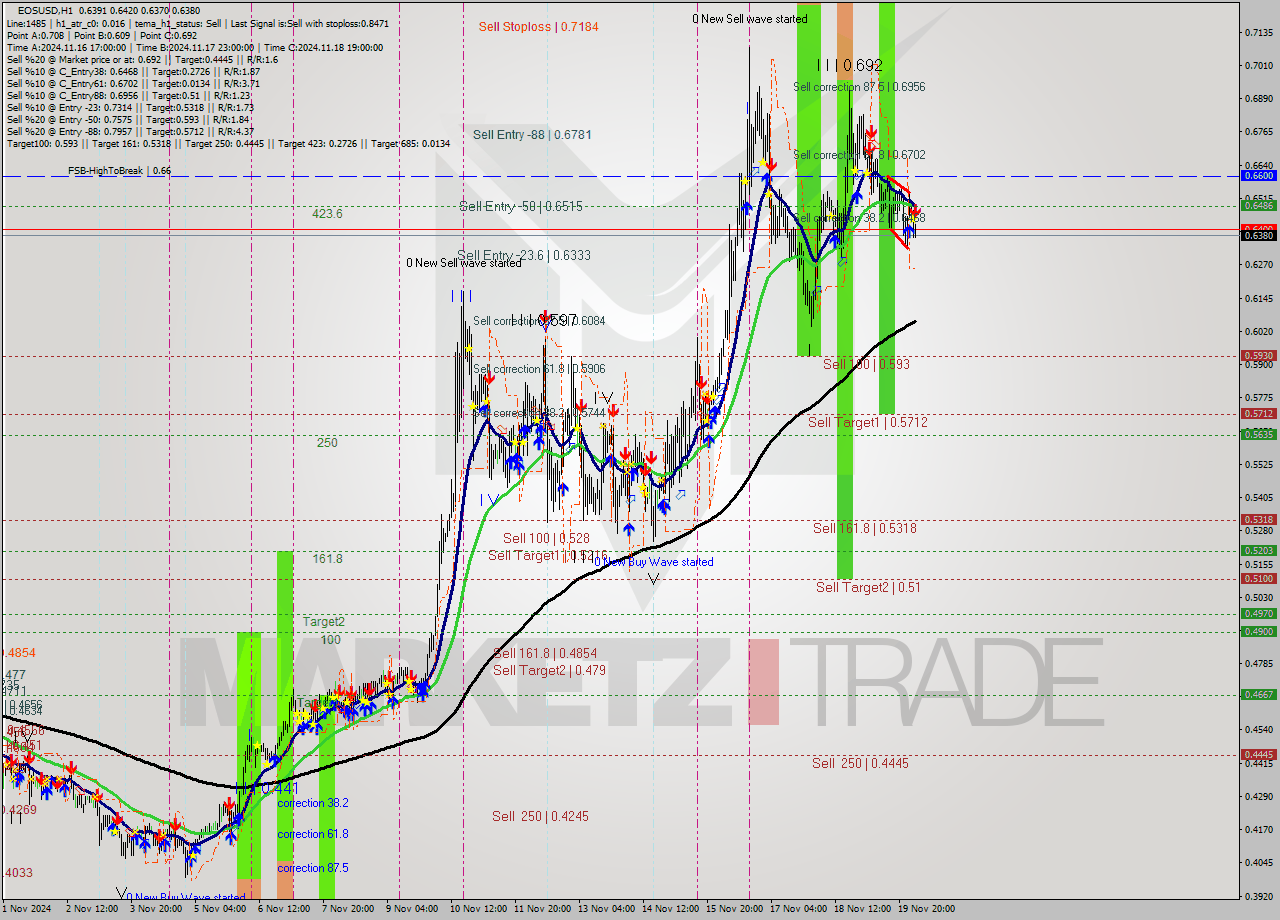Select the green 0.4970 price tag
The height and width of the screenshot is (920, 1280).
click(x=1257, y=613)
